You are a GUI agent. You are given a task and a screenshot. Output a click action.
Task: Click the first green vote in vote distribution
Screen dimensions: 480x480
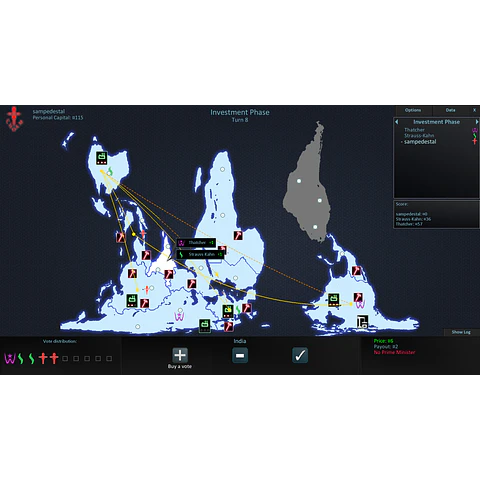(x=21, y=359)
